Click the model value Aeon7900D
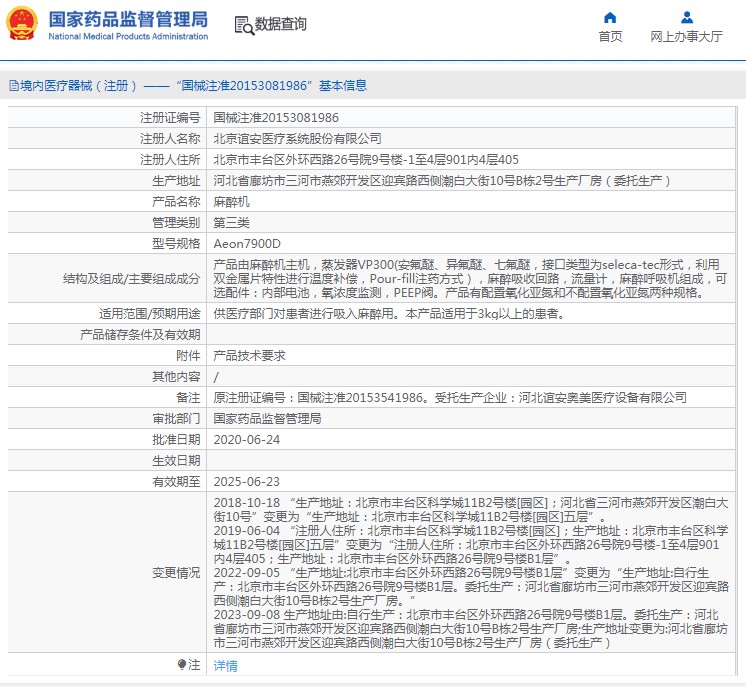 coord(247,243)
